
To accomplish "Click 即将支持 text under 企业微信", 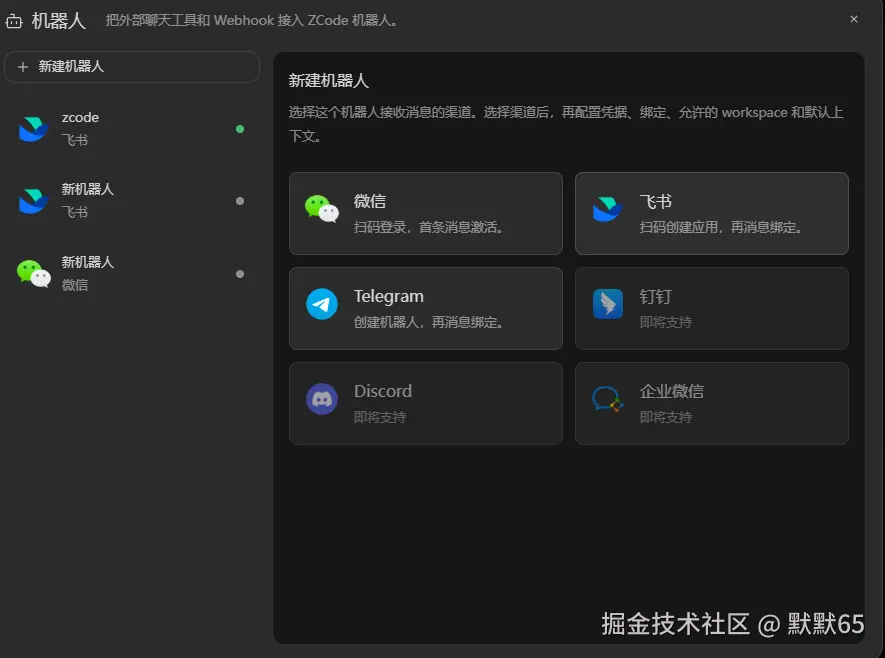I will pyautogui.click(x=665, y=417).
